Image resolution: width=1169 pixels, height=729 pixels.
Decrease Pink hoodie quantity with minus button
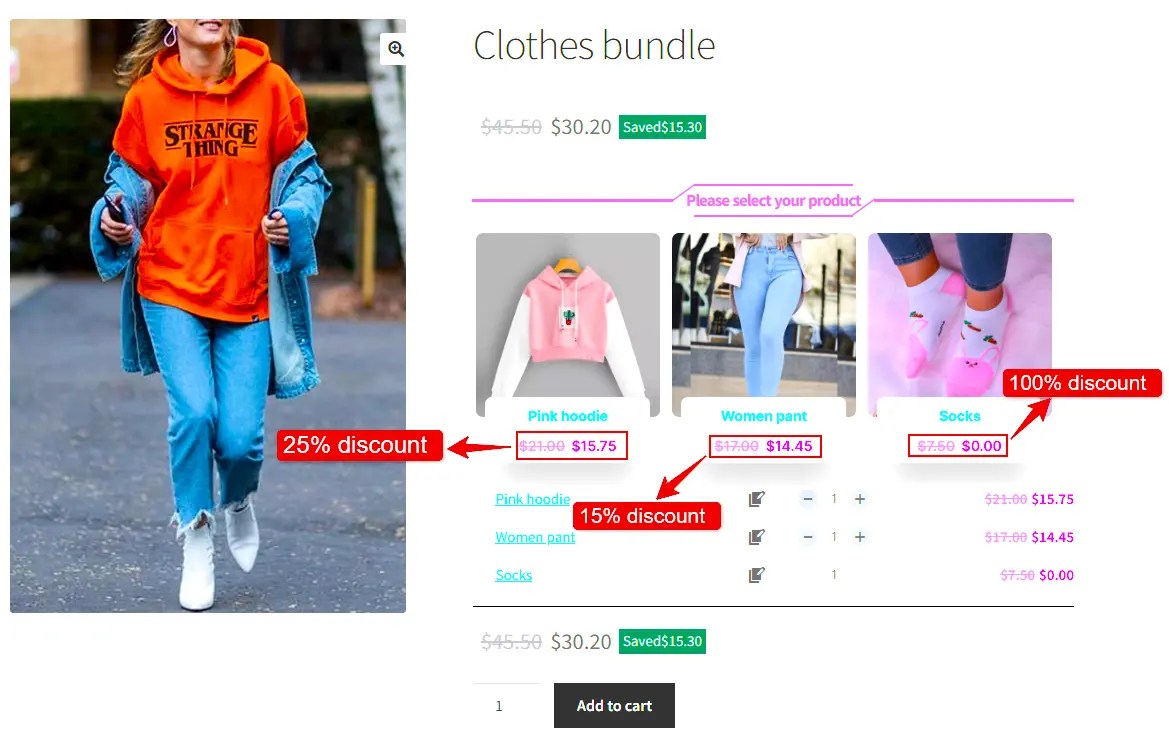(807, 499)
